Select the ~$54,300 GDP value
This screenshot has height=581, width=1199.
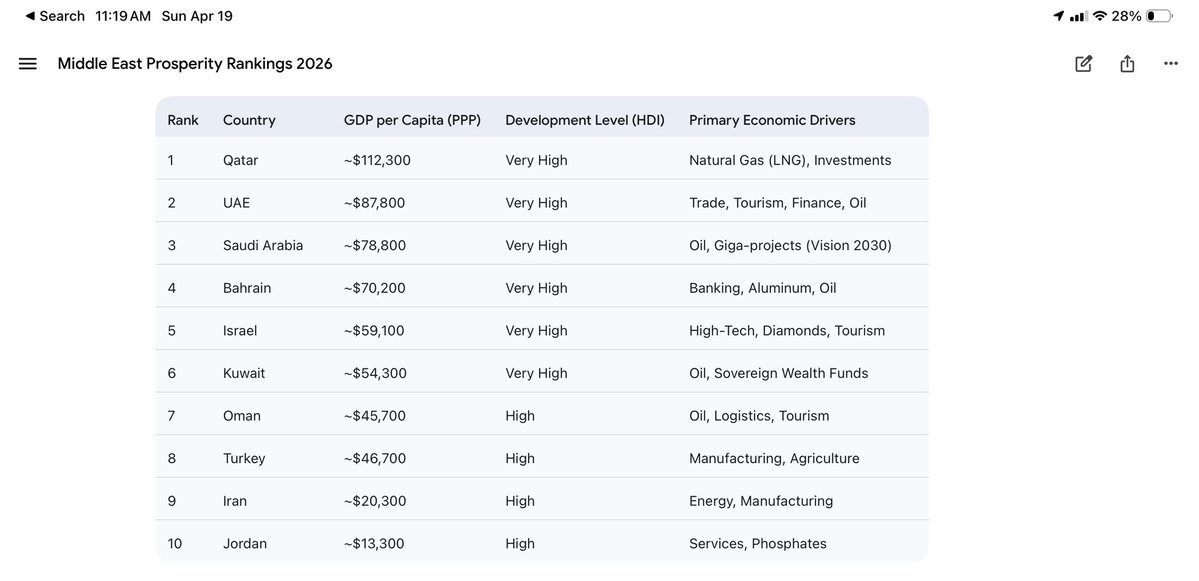pyautogui.click(x=375, y=374)
